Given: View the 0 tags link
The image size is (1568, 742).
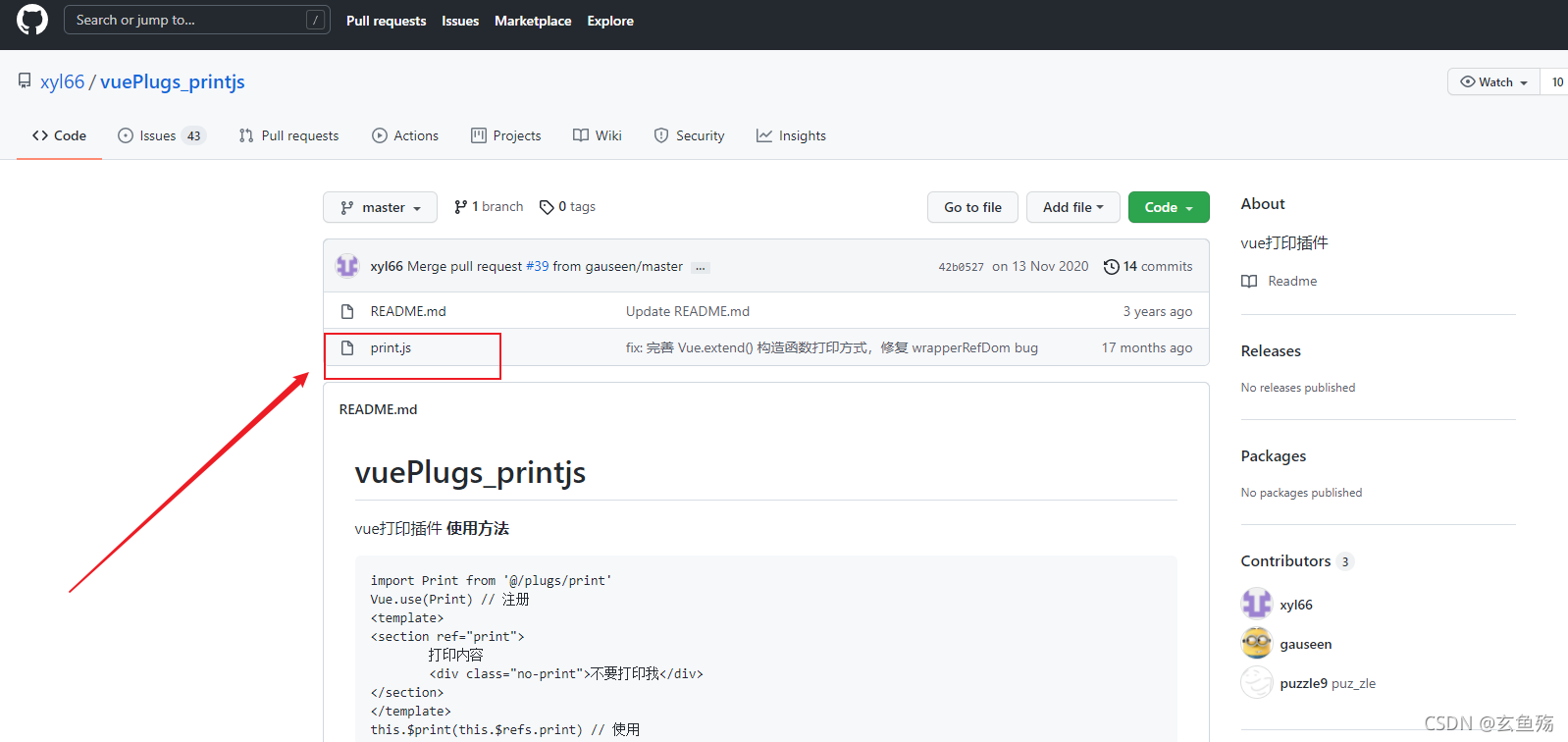Looking at the screenshot, I should click(x=567, y=206).
